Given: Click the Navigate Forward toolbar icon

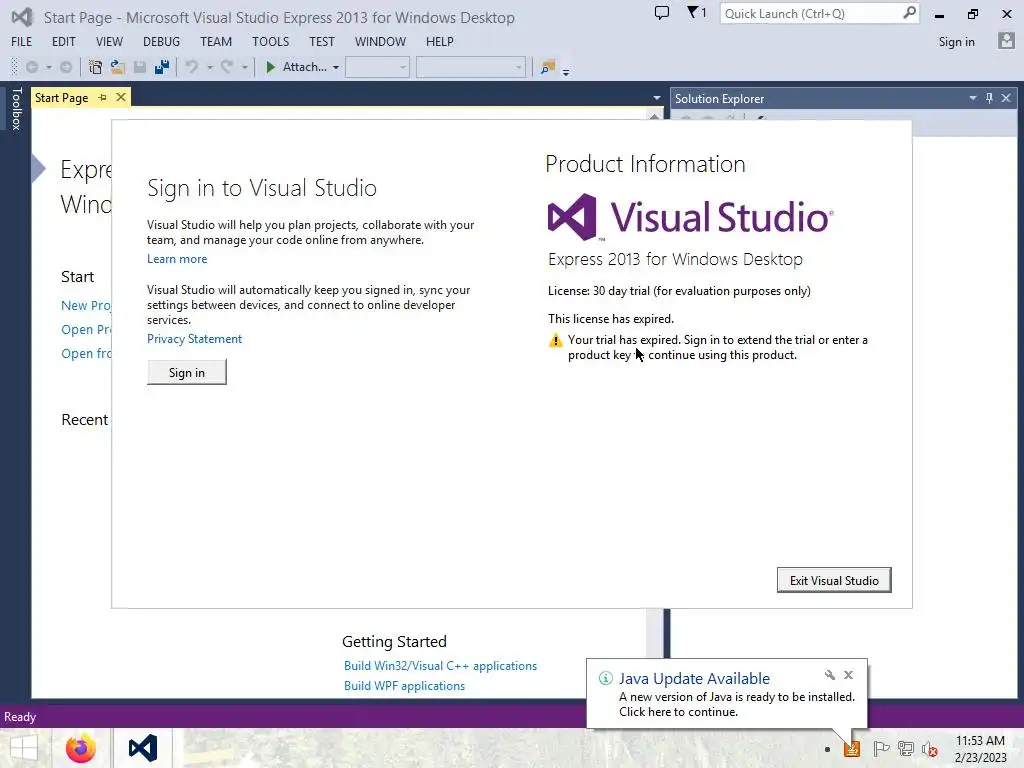Looking at the screenshot, I should coord(66,67).
